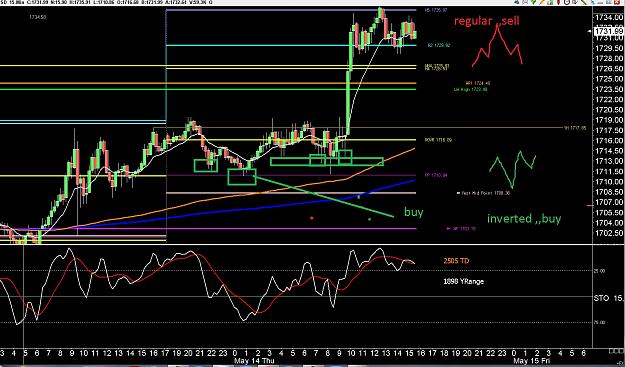The image size is (625, 367).
Task: Select the 'regular ,,sell' red text annotation
Action: (487, 21)
